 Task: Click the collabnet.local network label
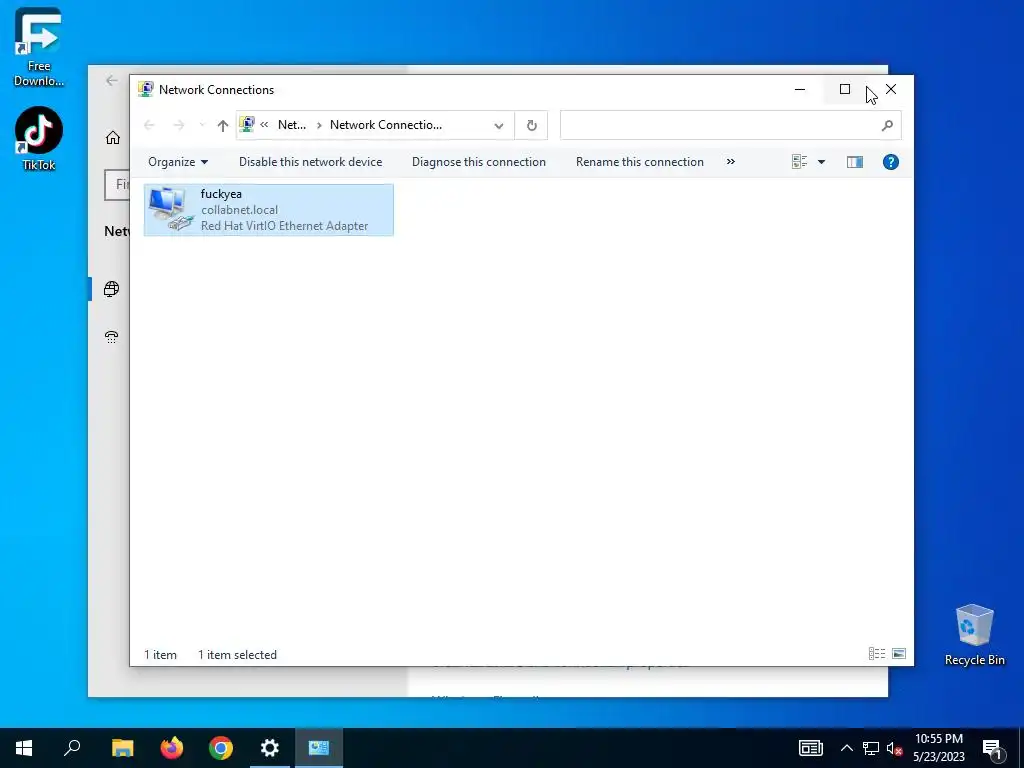[239, 210]
